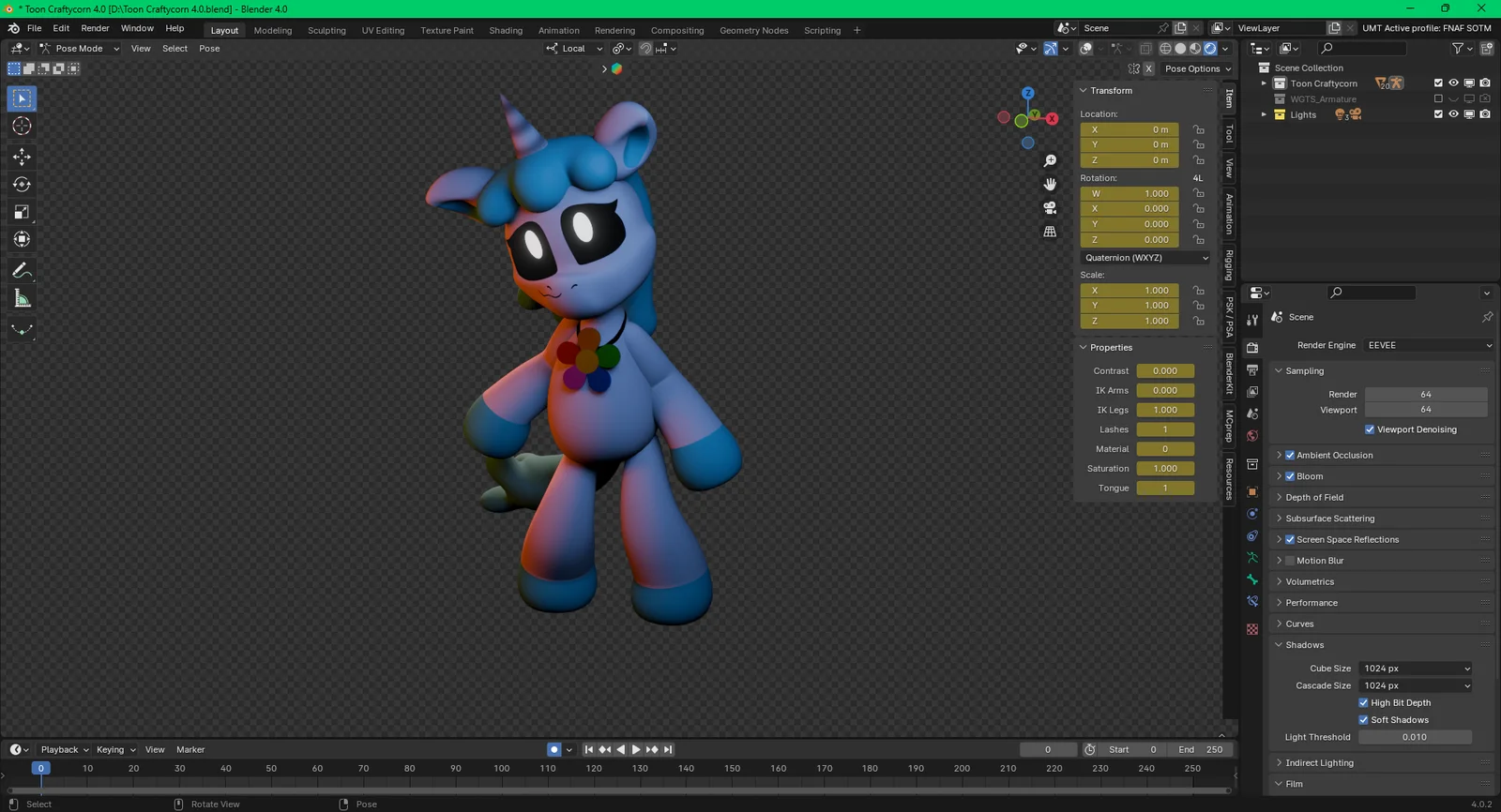Viewport: 1501px width, 812px height.
Task: Activate the Rotate tool
Action: (x=22, y=185)
